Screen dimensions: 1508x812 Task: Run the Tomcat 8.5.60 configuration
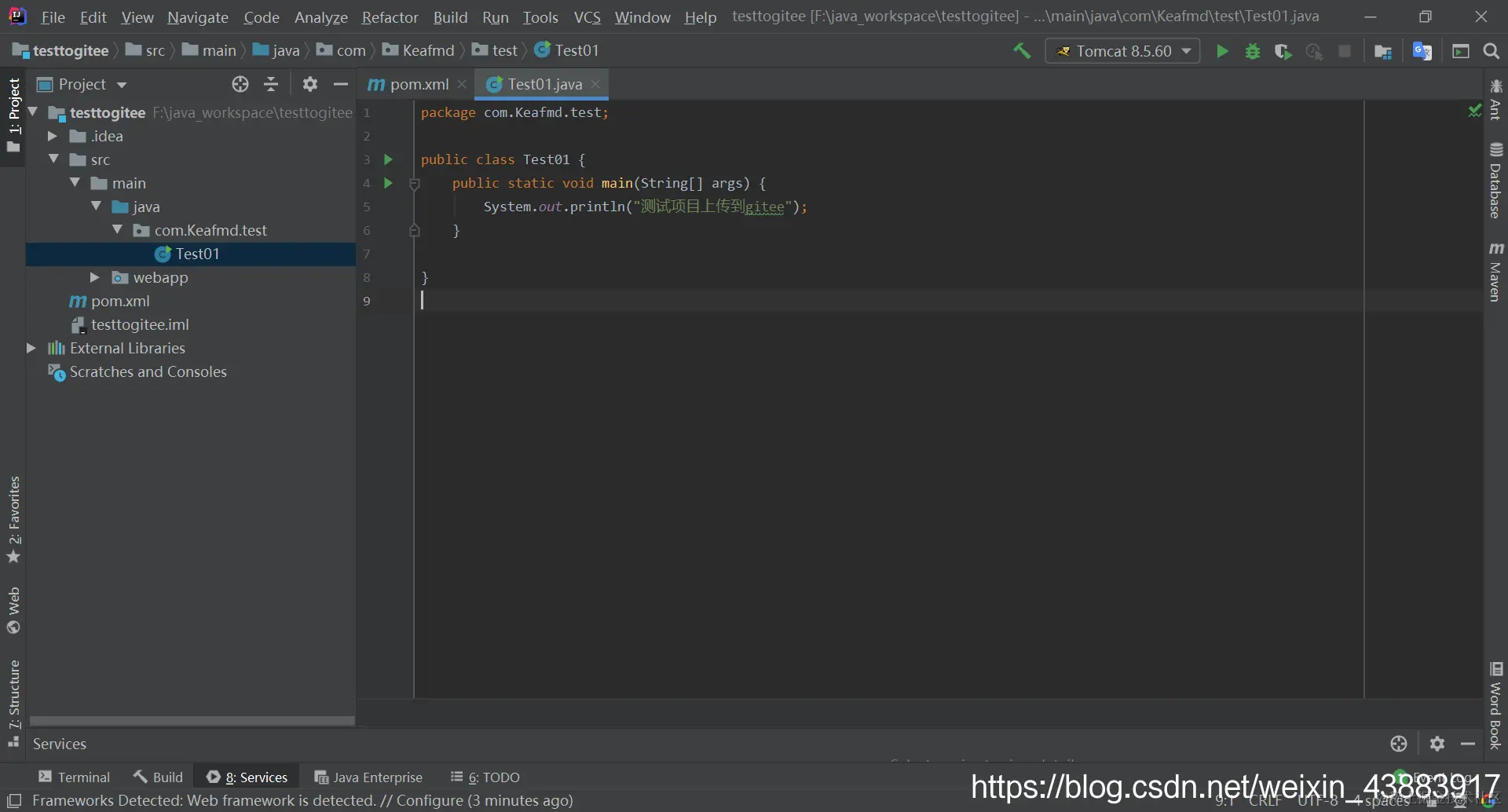[x=1222, y=51]
